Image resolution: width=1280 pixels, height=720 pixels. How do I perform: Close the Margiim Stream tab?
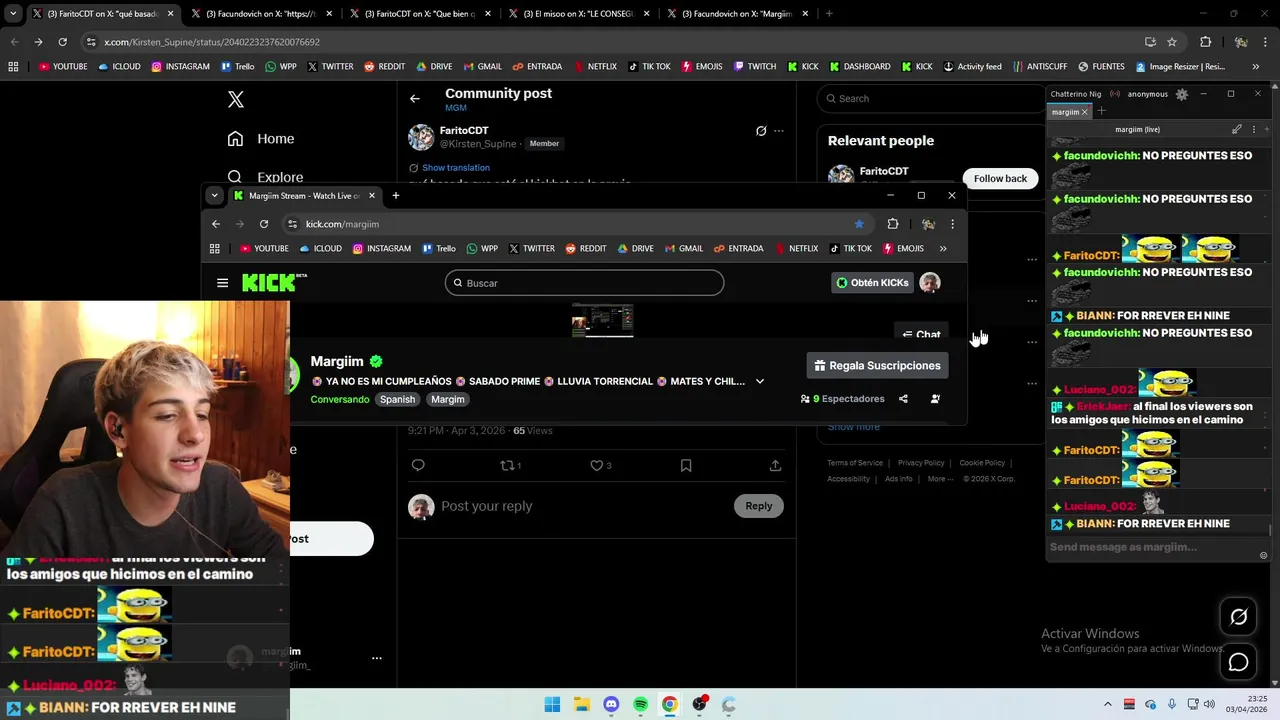372,196
